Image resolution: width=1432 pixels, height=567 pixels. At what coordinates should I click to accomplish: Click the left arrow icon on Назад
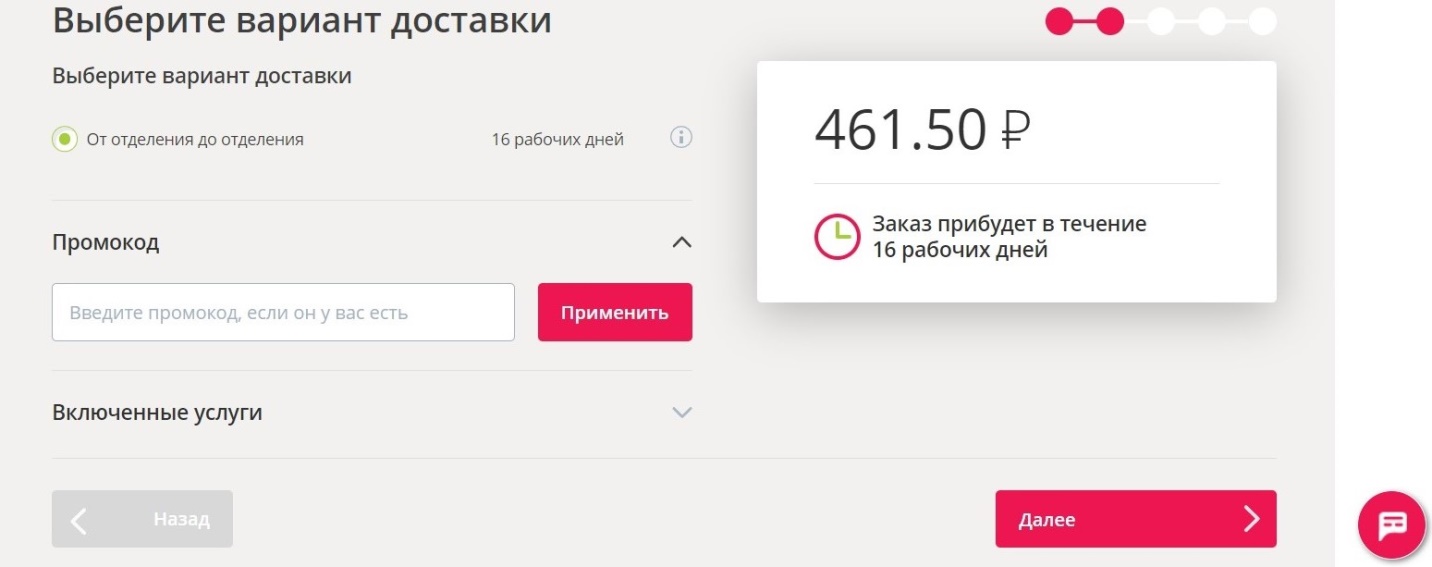(x=79, y=519)
